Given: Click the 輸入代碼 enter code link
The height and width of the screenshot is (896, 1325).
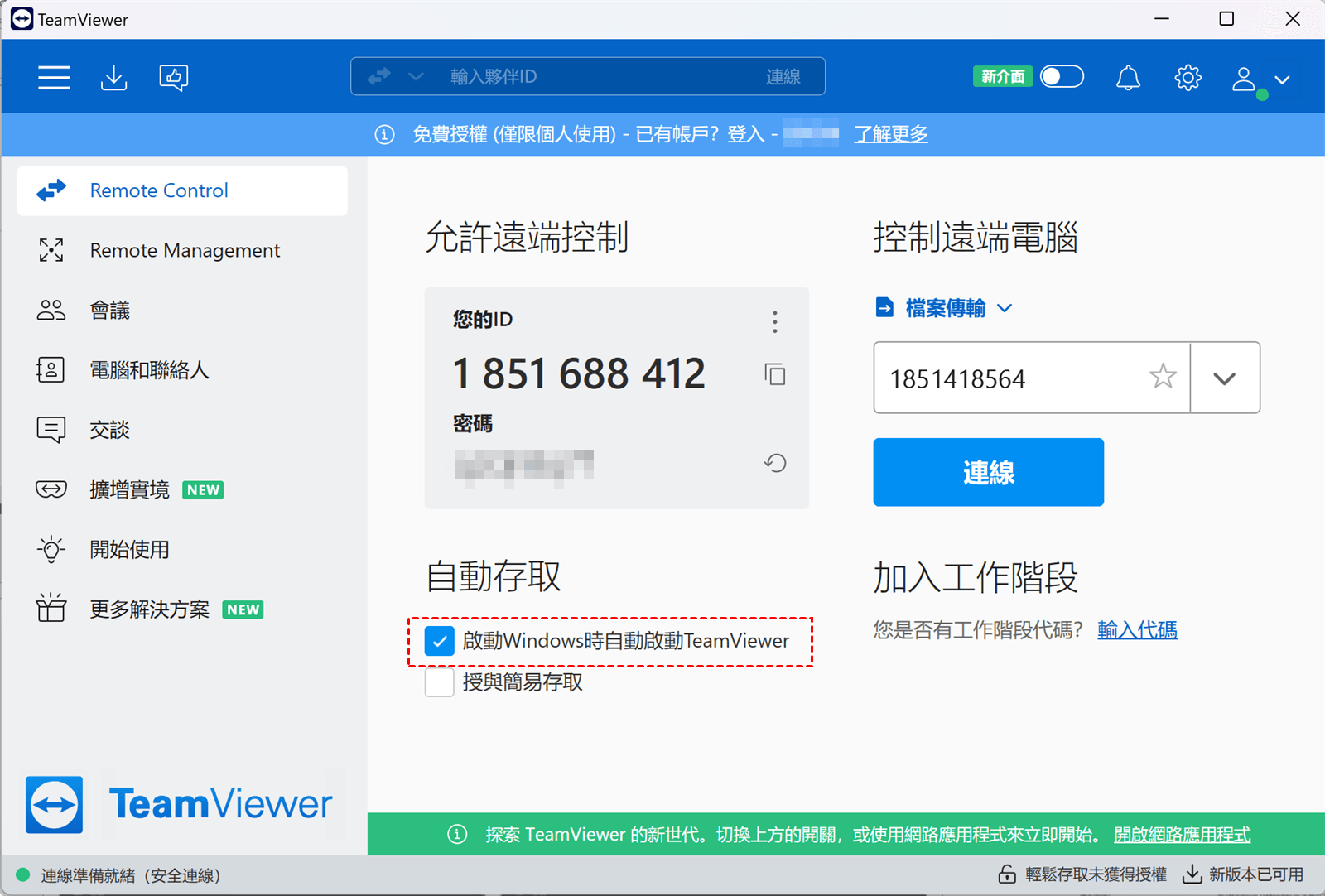Looking at the screenshot, I should tap(1137, 630).
